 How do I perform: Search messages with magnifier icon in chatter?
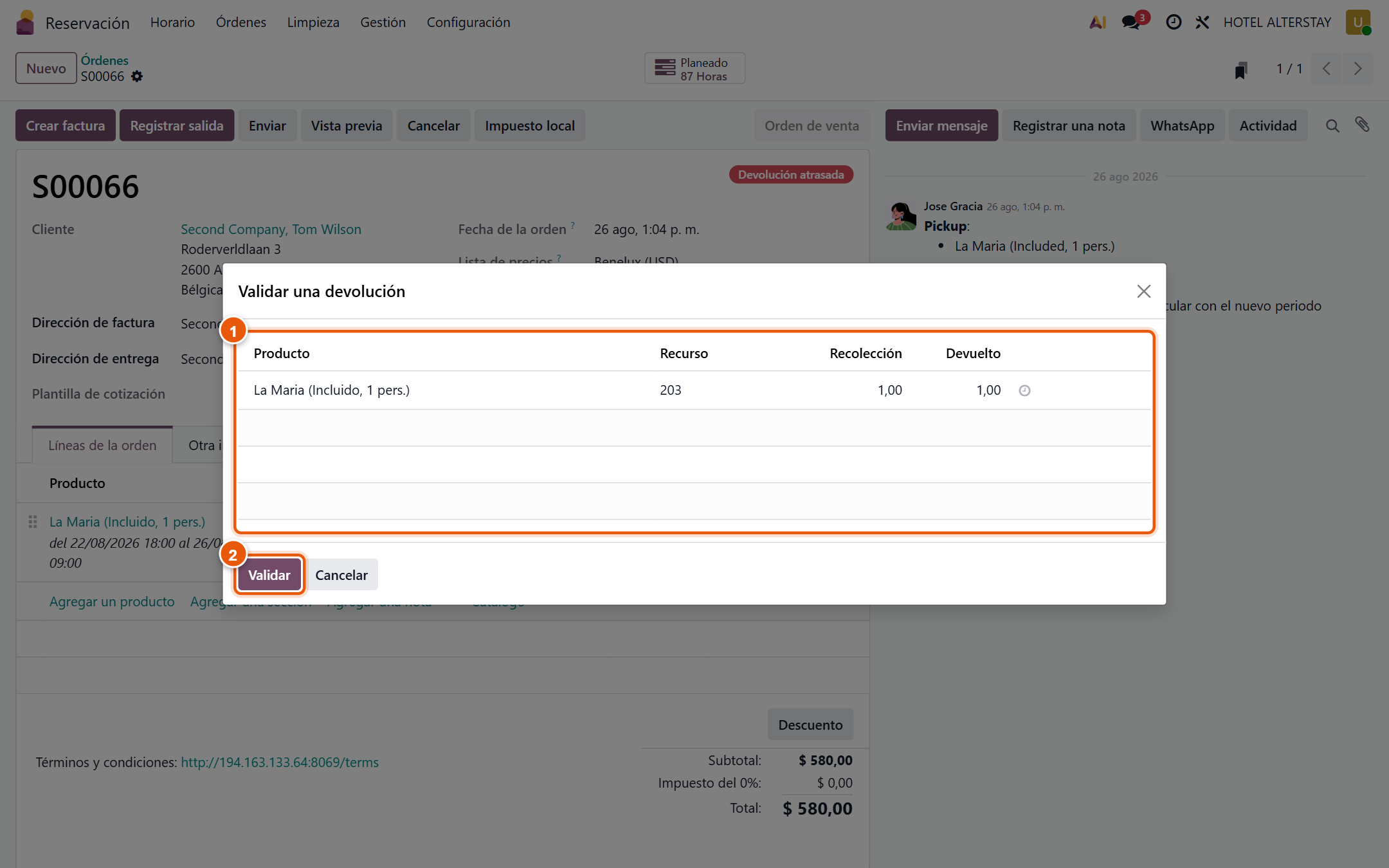click(x=1332, y=126)
